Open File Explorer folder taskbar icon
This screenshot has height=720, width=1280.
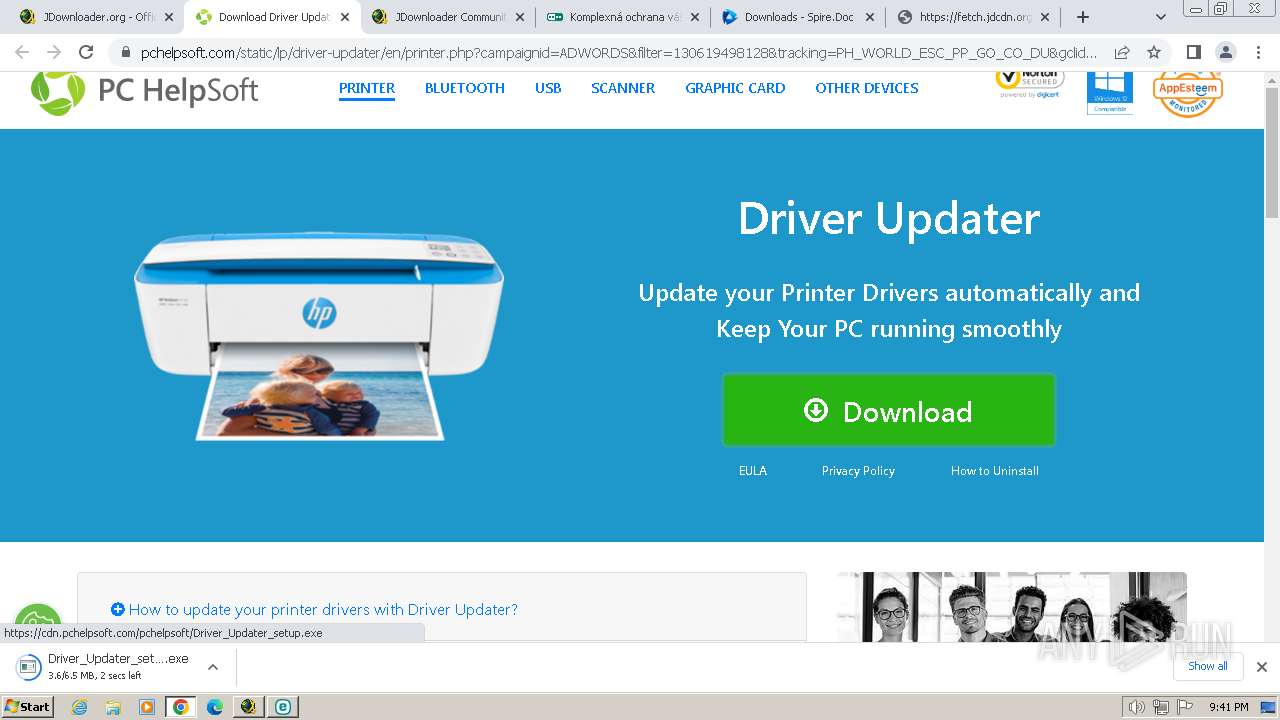pos(113,707)
